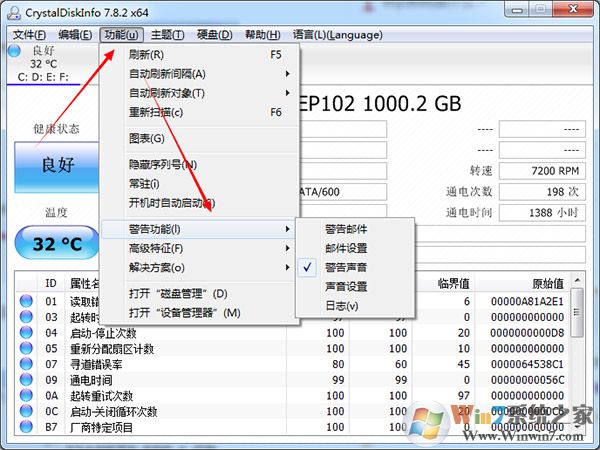The image size is (600, 450).
Task: Click the status orb for attribute 03
Action: click(26, 317)
